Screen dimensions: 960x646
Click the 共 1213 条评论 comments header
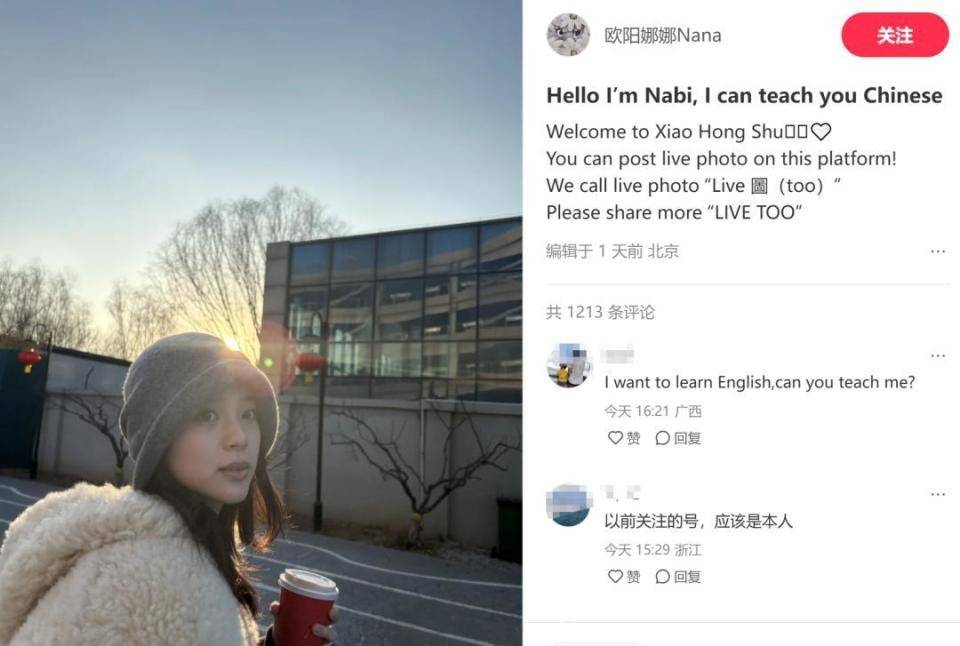point(600,312)
